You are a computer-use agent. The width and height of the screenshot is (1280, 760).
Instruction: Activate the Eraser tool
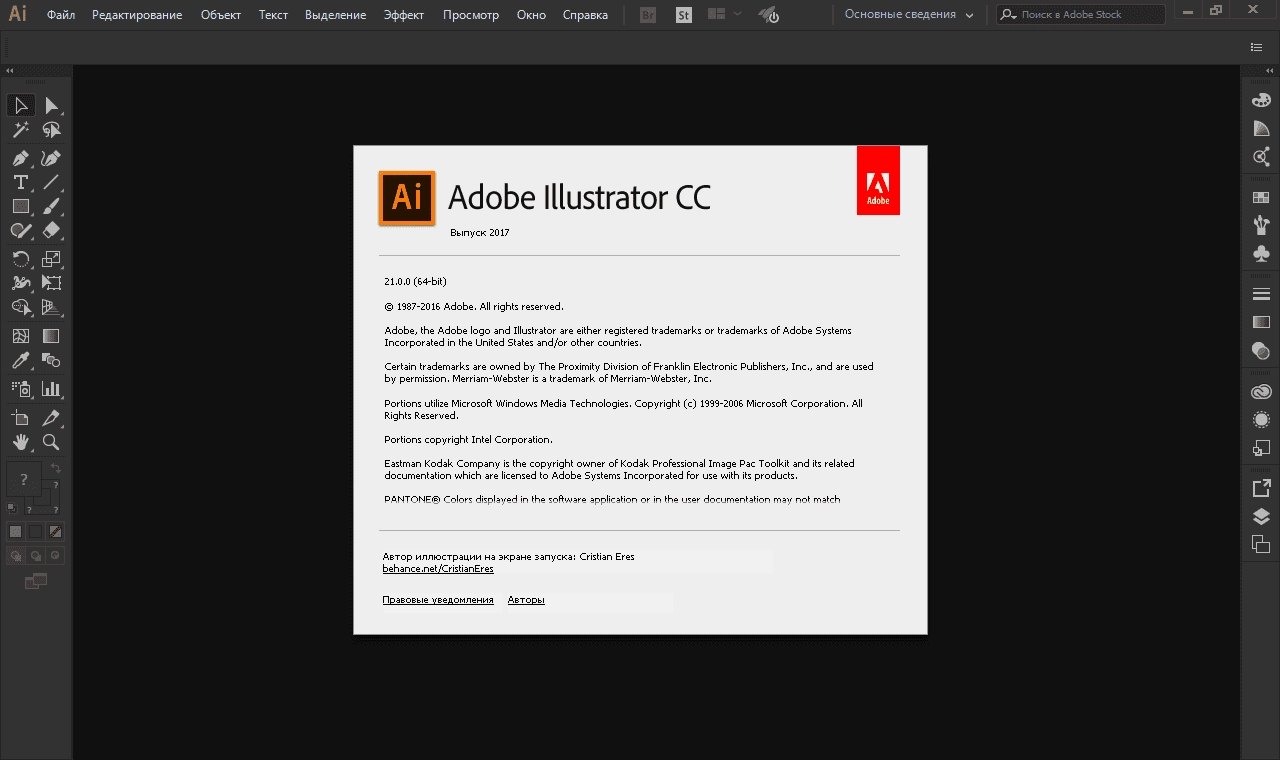(51, 230)
